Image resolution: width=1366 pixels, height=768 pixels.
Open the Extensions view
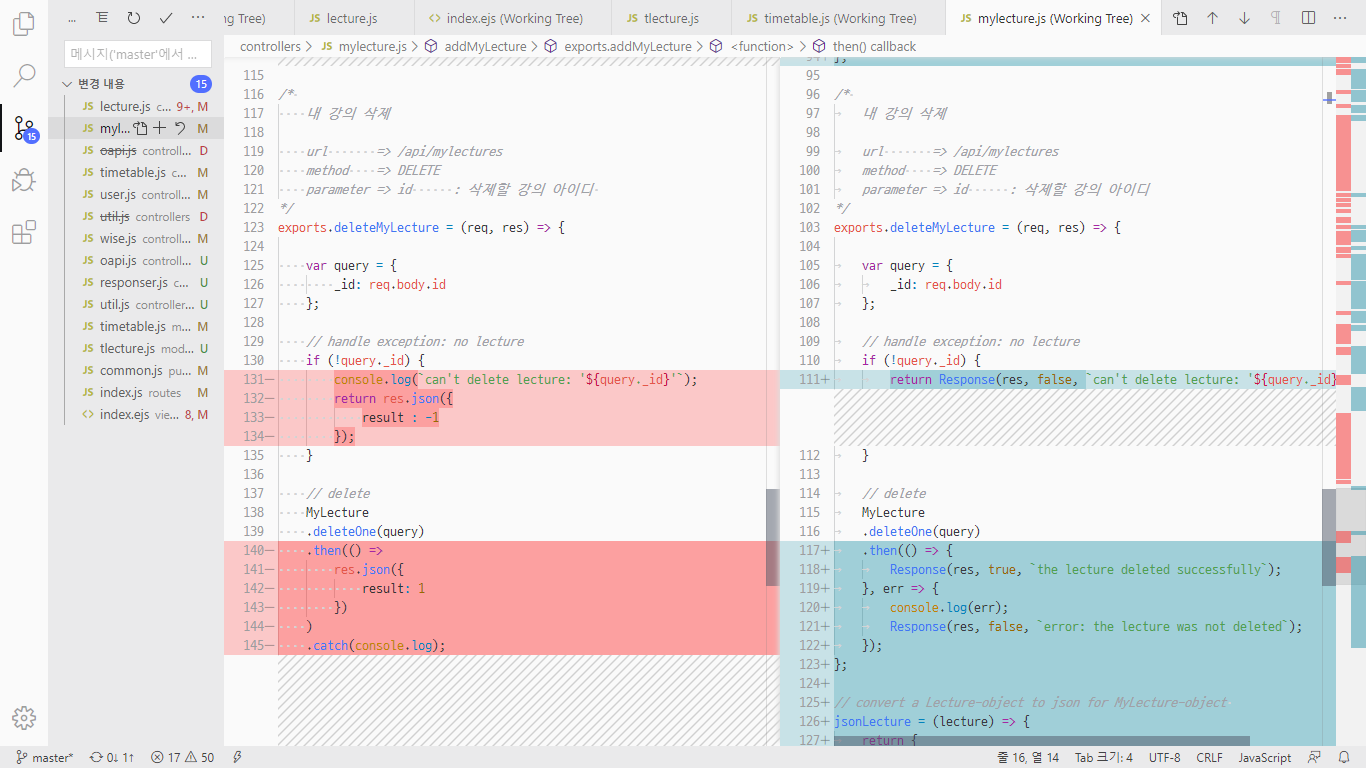coord(24,233)
